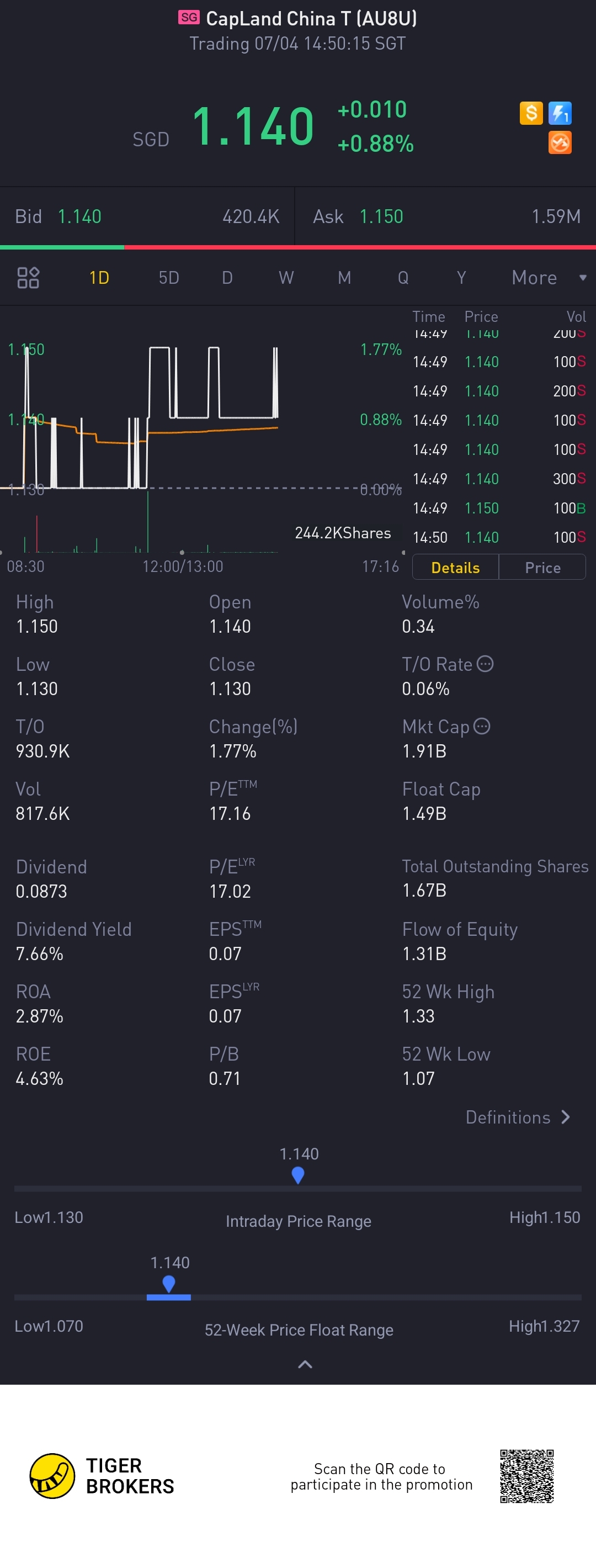Tap the T/O Rate info icon
Viewport: 596px width, 1568px height.
point(485,664)
